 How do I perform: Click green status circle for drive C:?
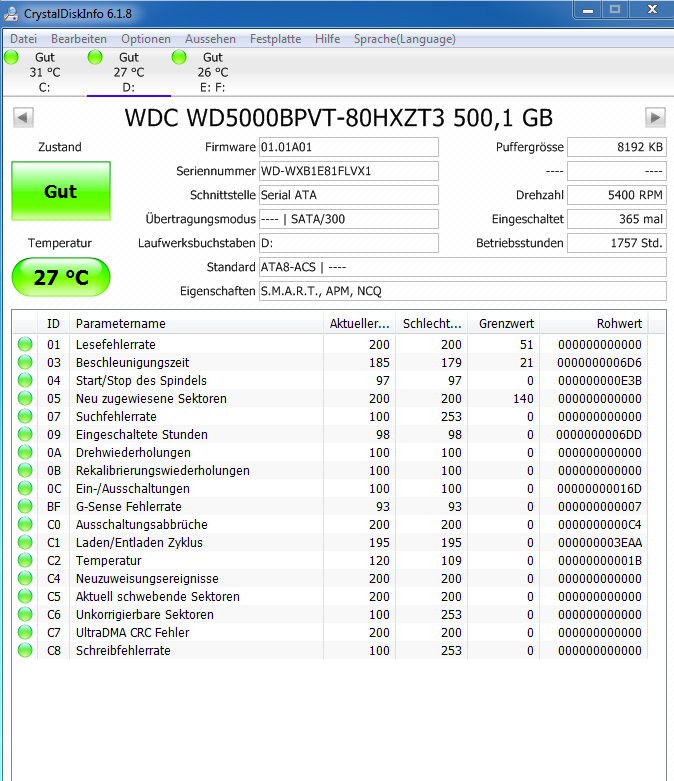pyautogui.click(x=11, y=57)
